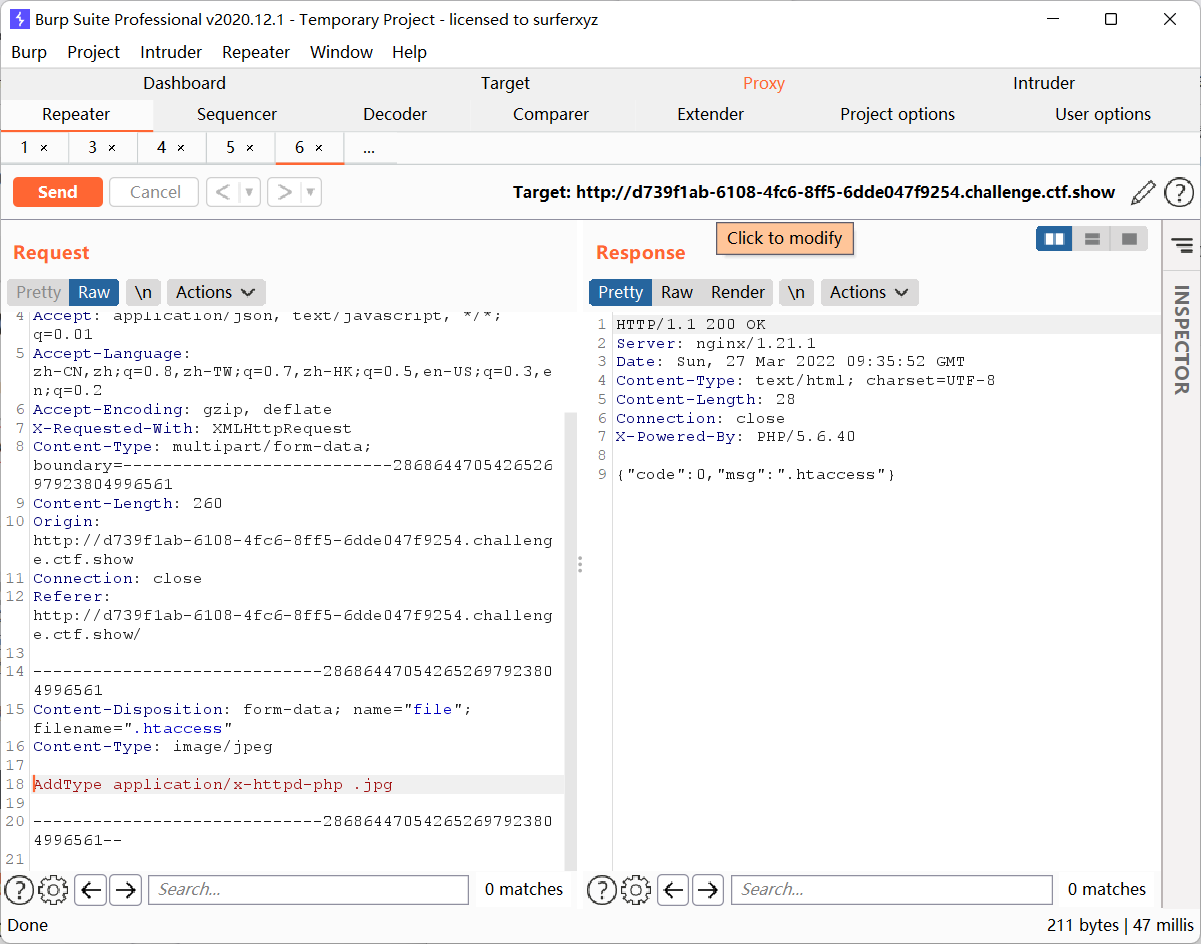
Task: Switch to the Decoder tab
Action: [395, 114]
